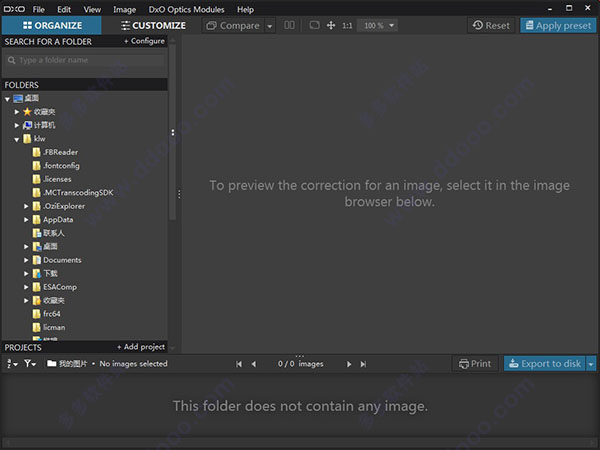Click the DxO logo icon

coord(14,9)
